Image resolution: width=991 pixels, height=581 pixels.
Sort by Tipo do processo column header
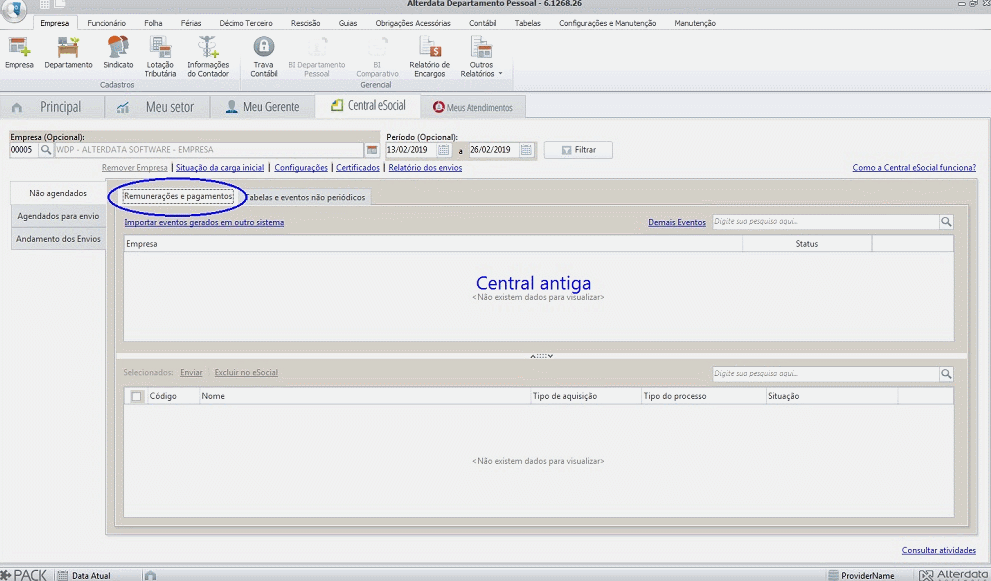(703, 396)
